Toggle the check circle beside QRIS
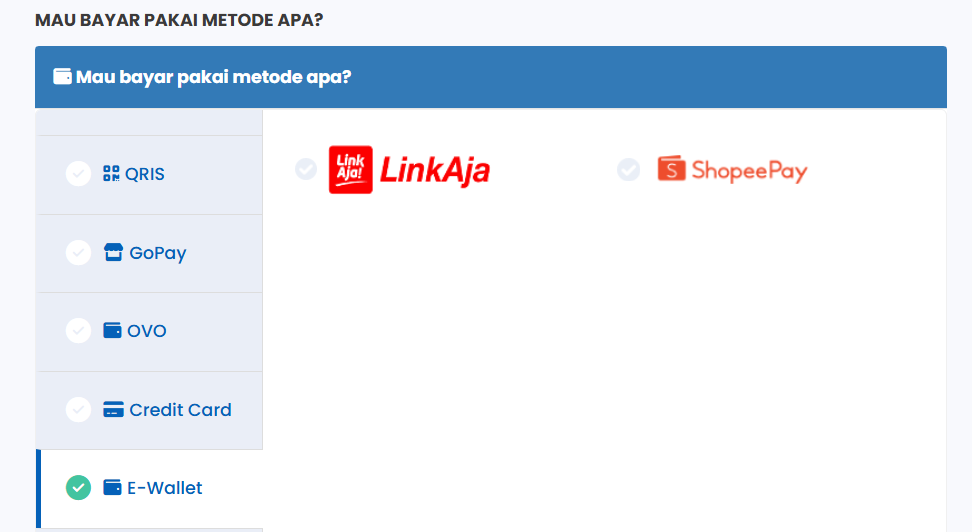This screenshot has width=972, height=532. pyautogui.click(x=78, y=174)
